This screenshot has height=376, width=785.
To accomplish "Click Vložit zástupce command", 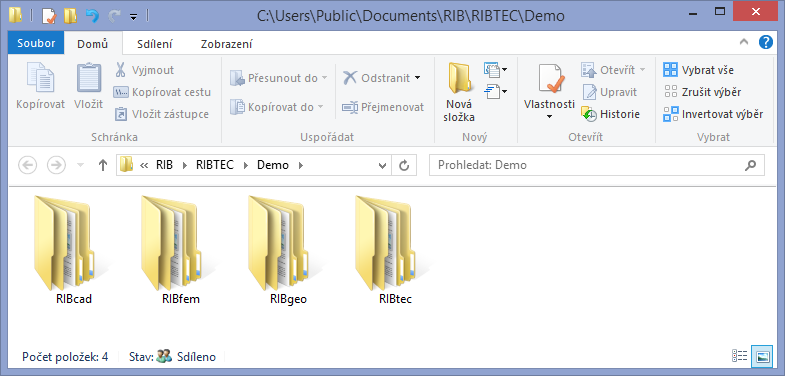I will 161,114.
